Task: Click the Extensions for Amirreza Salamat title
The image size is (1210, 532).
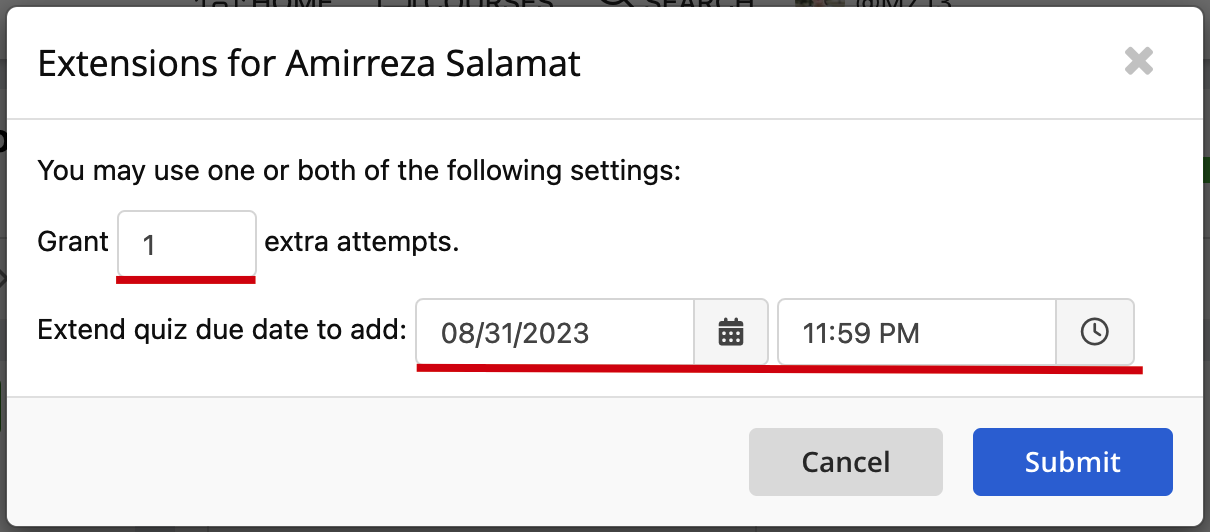Action: [x=309, y=65]
